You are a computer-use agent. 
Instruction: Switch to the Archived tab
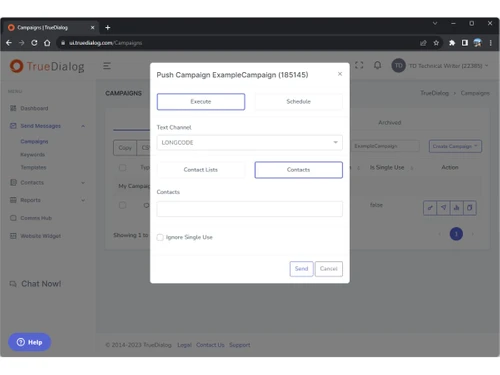click(390, 123)
